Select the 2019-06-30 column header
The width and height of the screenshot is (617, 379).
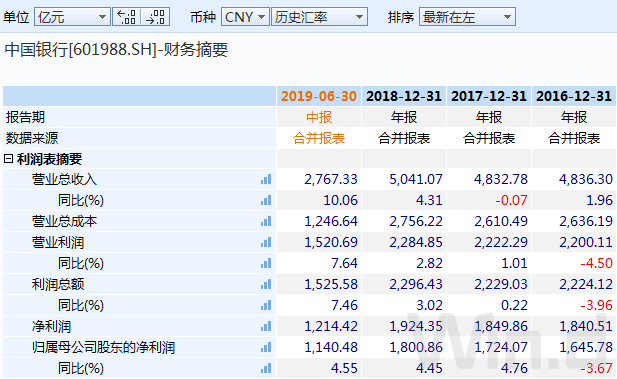[x=319, y=96]
